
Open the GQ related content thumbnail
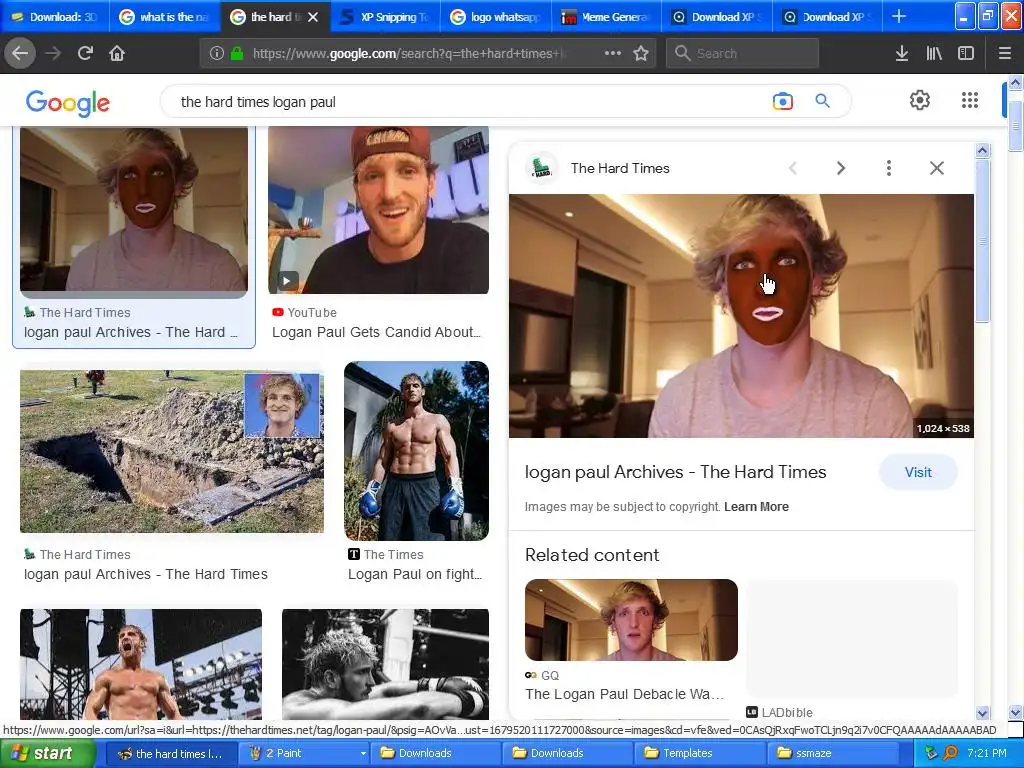631,620
